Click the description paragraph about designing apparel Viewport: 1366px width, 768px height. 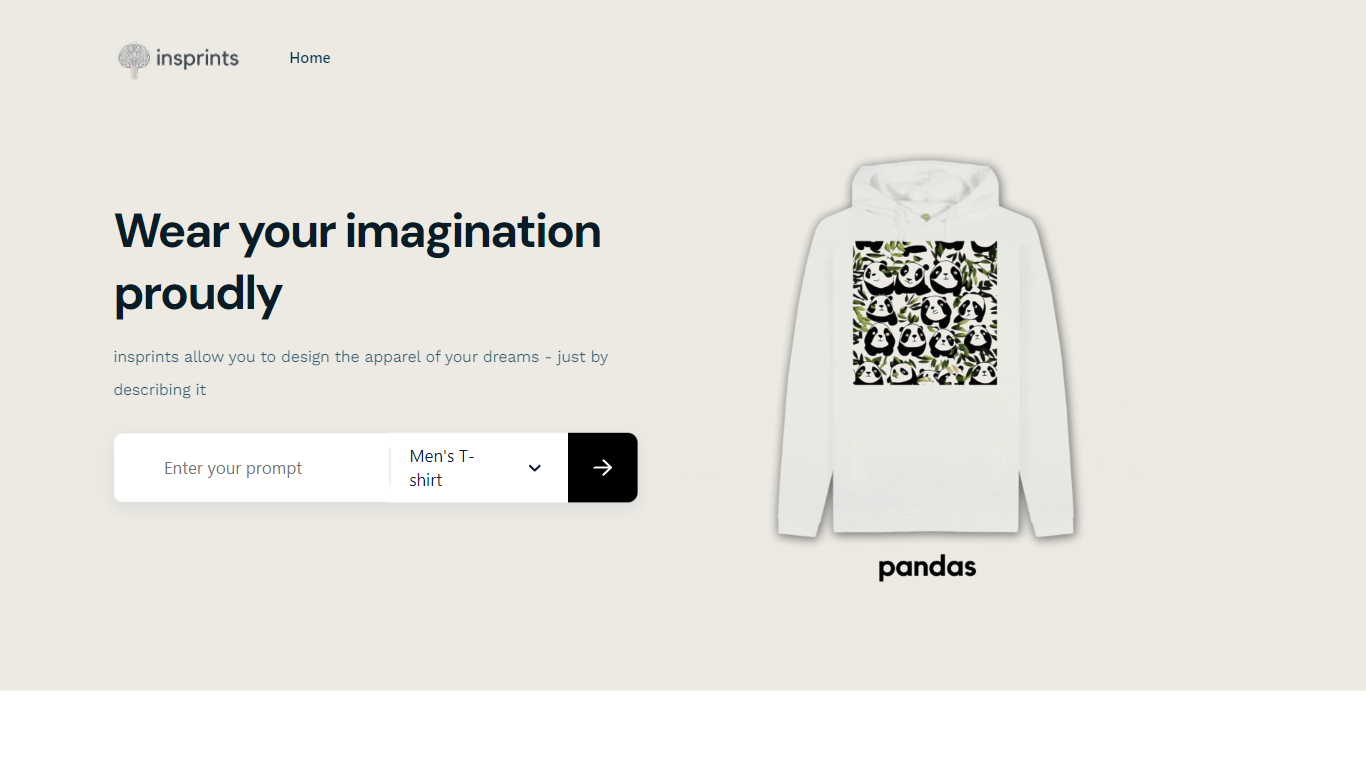[361, 373]
